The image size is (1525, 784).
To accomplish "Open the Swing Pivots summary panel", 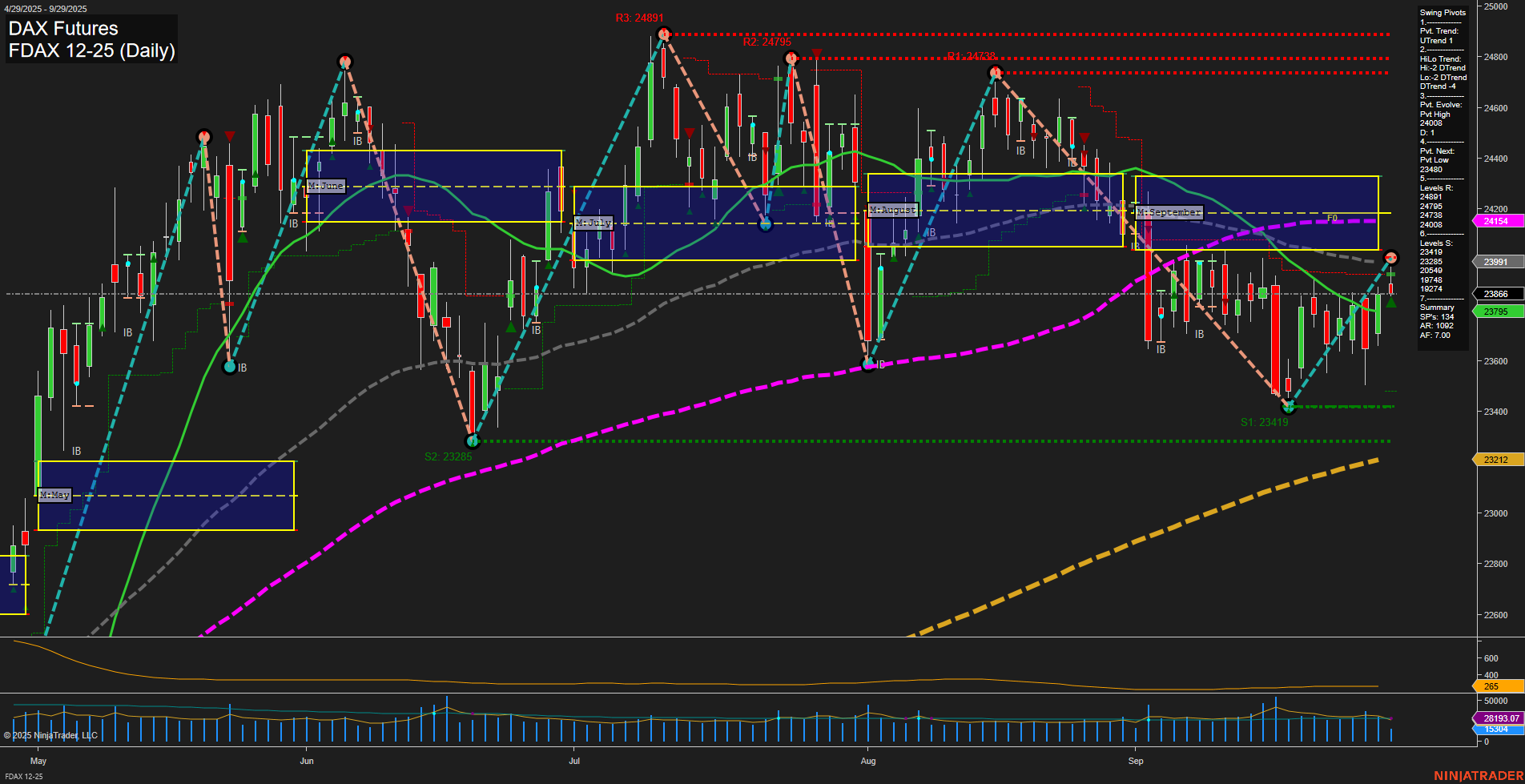I will point(1442,13).
